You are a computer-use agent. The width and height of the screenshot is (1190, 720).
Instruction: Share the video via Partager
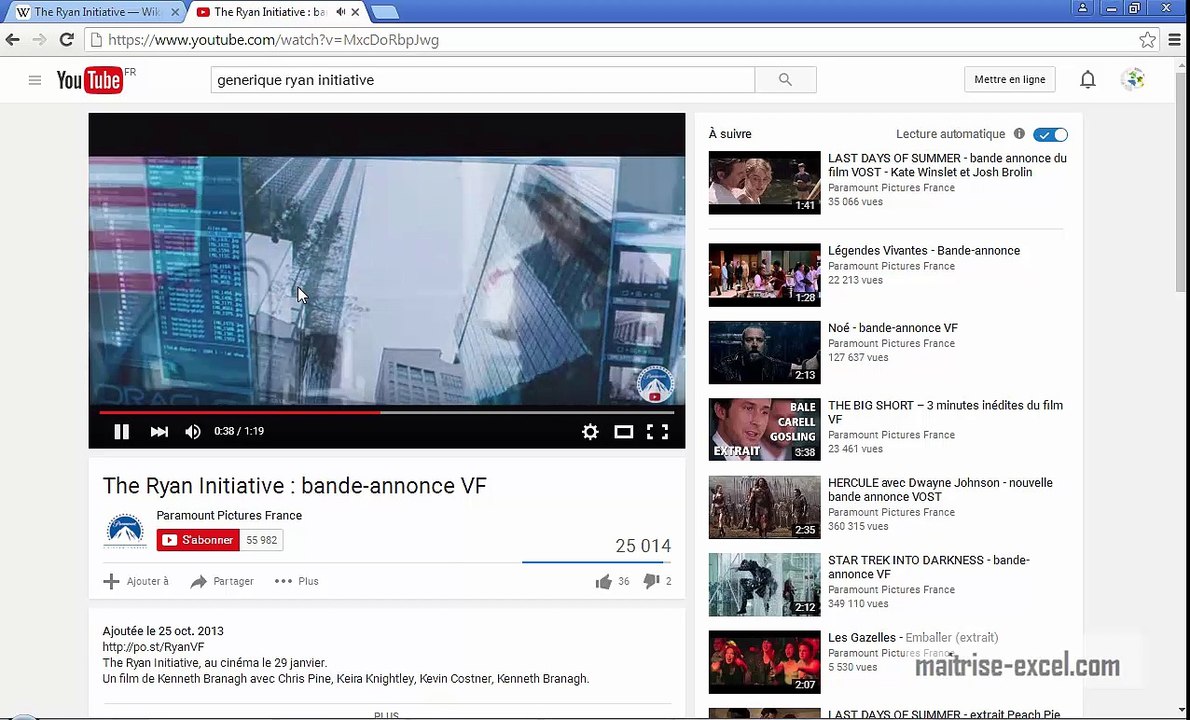pyautogui.click(x=222, y=582)
